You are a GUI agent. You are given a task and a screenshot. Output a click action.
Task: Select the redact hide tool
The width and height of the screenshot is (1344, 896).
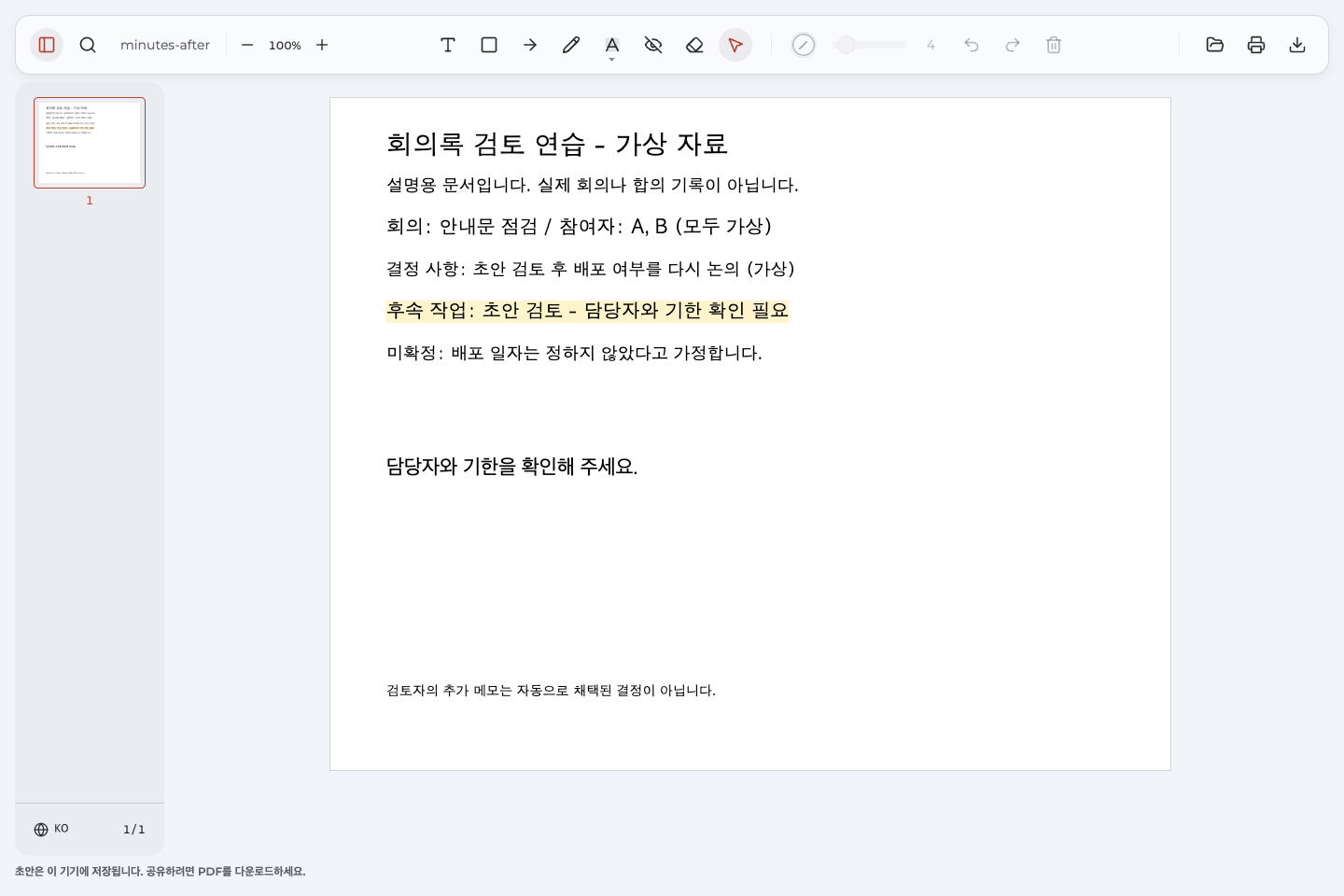coord(653,45)
